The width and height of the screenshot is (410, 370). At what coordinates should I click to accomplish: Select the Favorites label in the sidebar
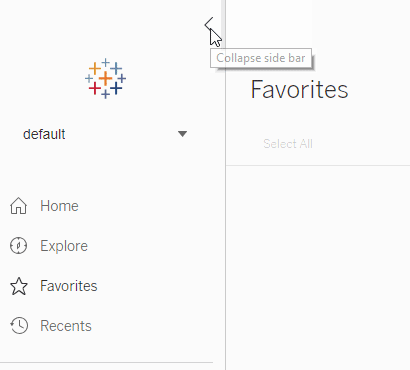click(69, 286)
